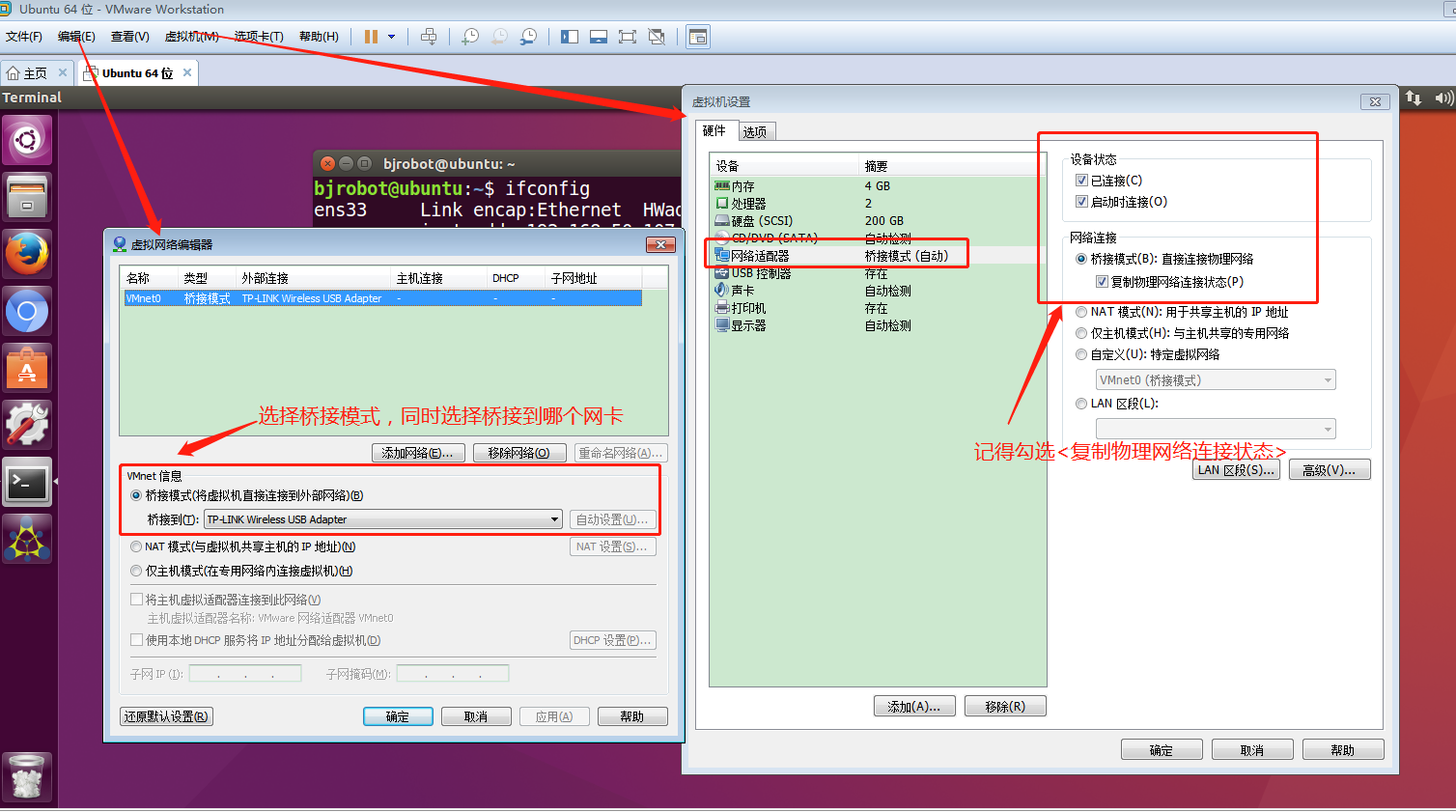Select bridged mode radio in network editor
Image resolution: width=1456 pixels, height=812 pixels.
coord(136,495)
